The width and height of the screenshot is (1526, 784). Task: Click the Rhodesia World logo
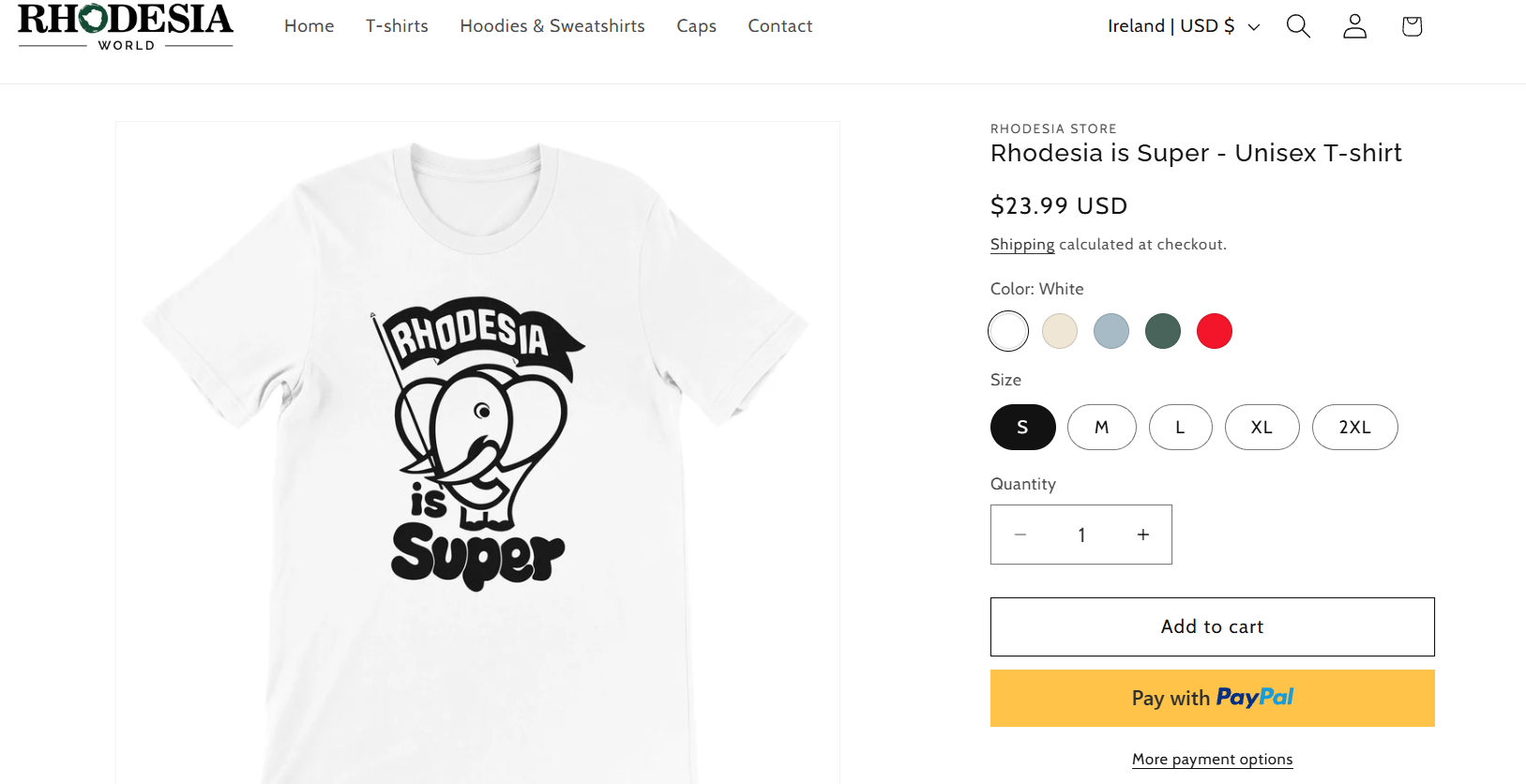coord(126,27)
